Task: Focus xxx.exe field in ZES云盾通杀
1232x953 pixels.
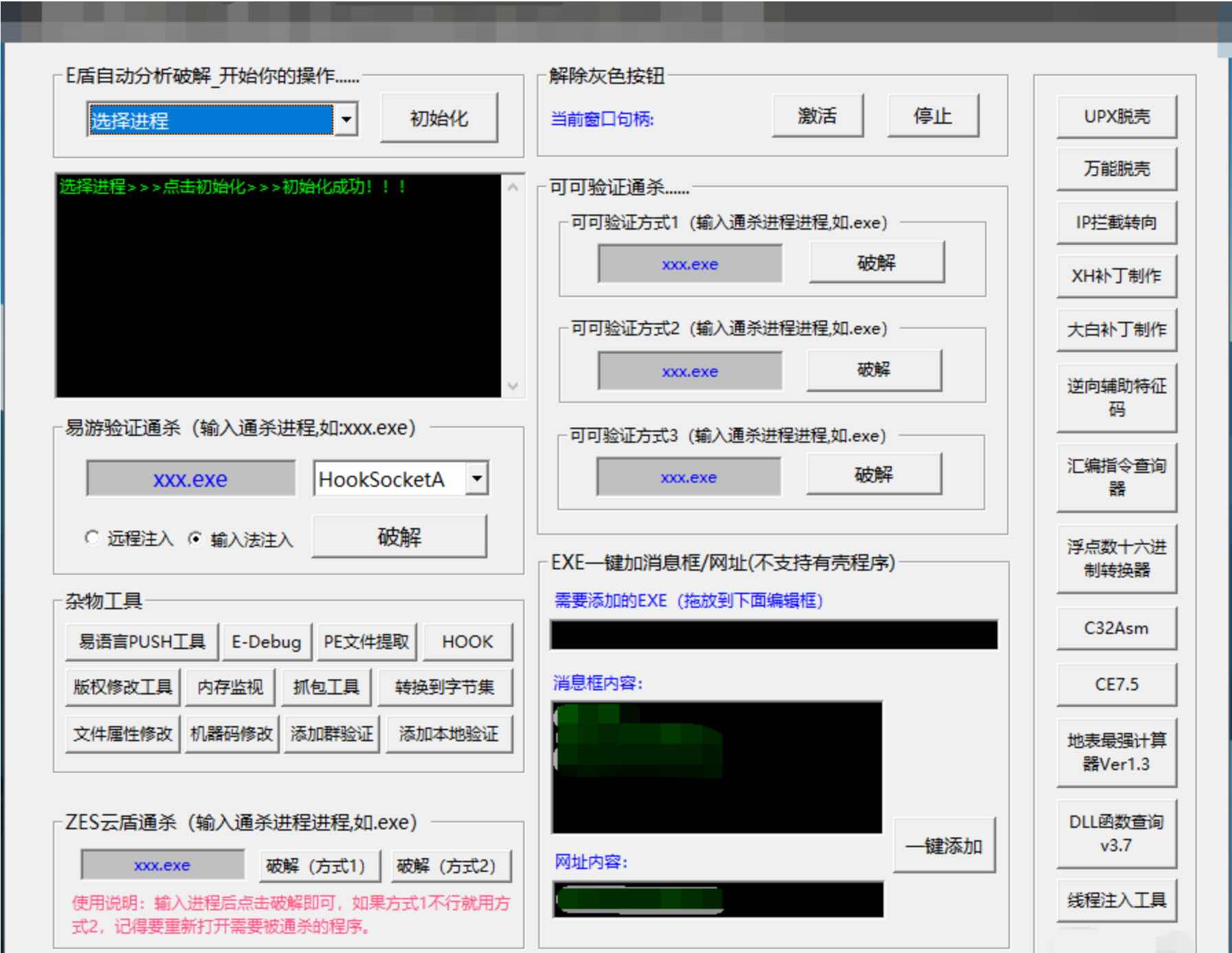Action: tap(162, 865)
